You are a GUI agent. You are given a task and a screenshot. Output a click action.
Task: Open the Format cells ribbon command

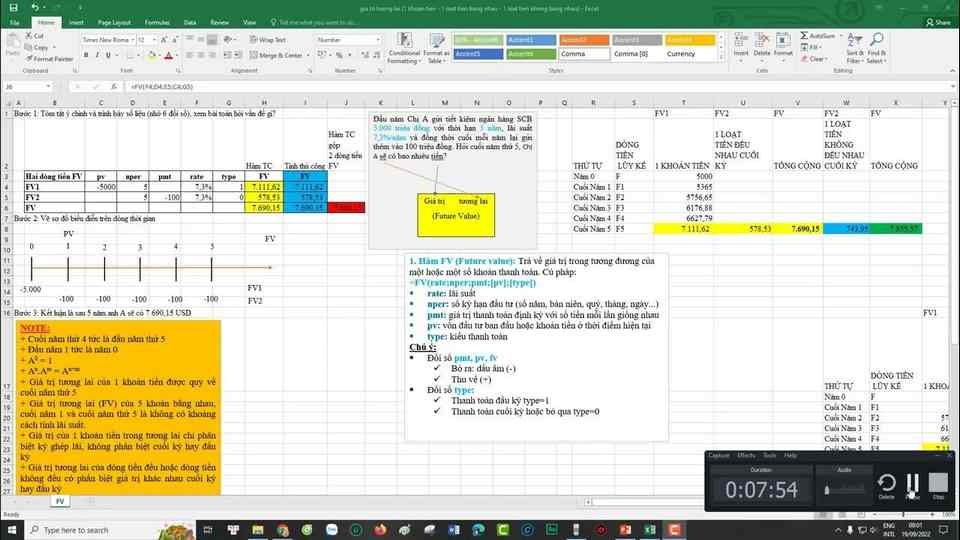pos(783,47)
